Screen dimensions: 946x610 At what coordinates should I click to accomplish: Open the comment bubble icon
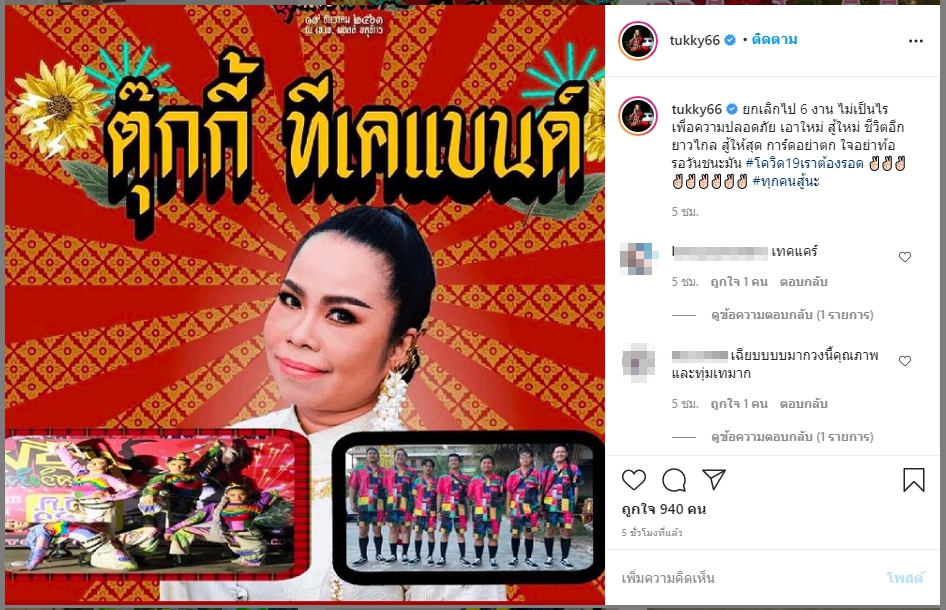[x=674, y=480]
